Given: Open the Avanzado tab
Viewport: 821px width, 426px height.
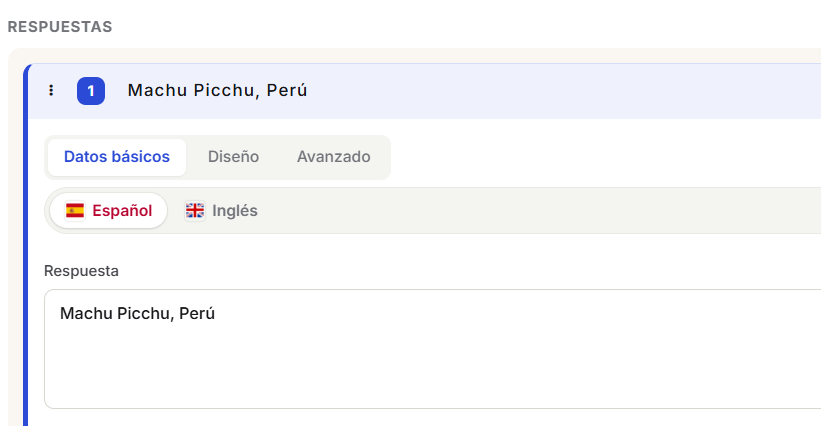Looking at the screenshot, I should pos(334,157).
